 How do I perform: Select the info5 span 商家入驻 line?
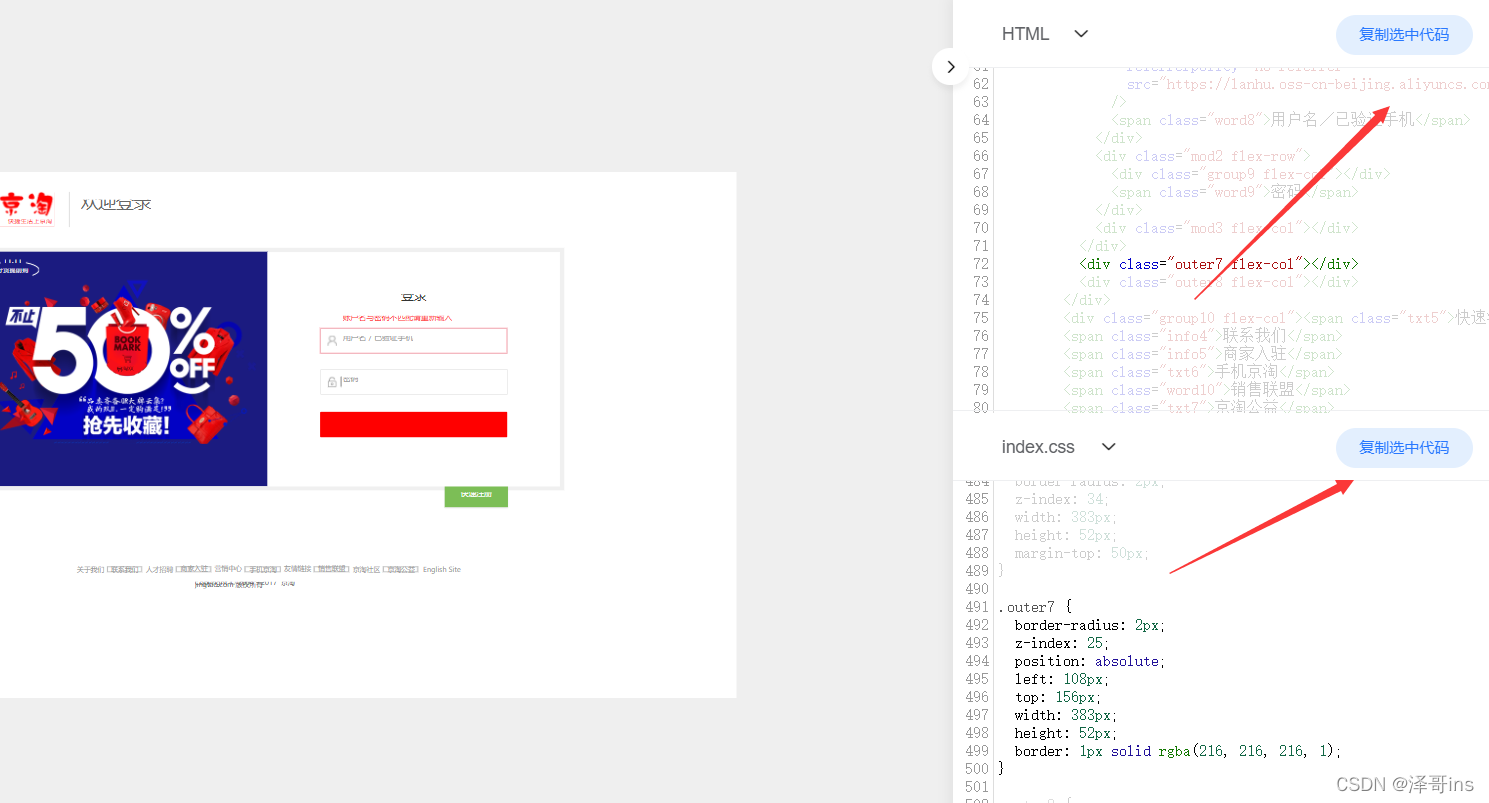pos(1202,354)
